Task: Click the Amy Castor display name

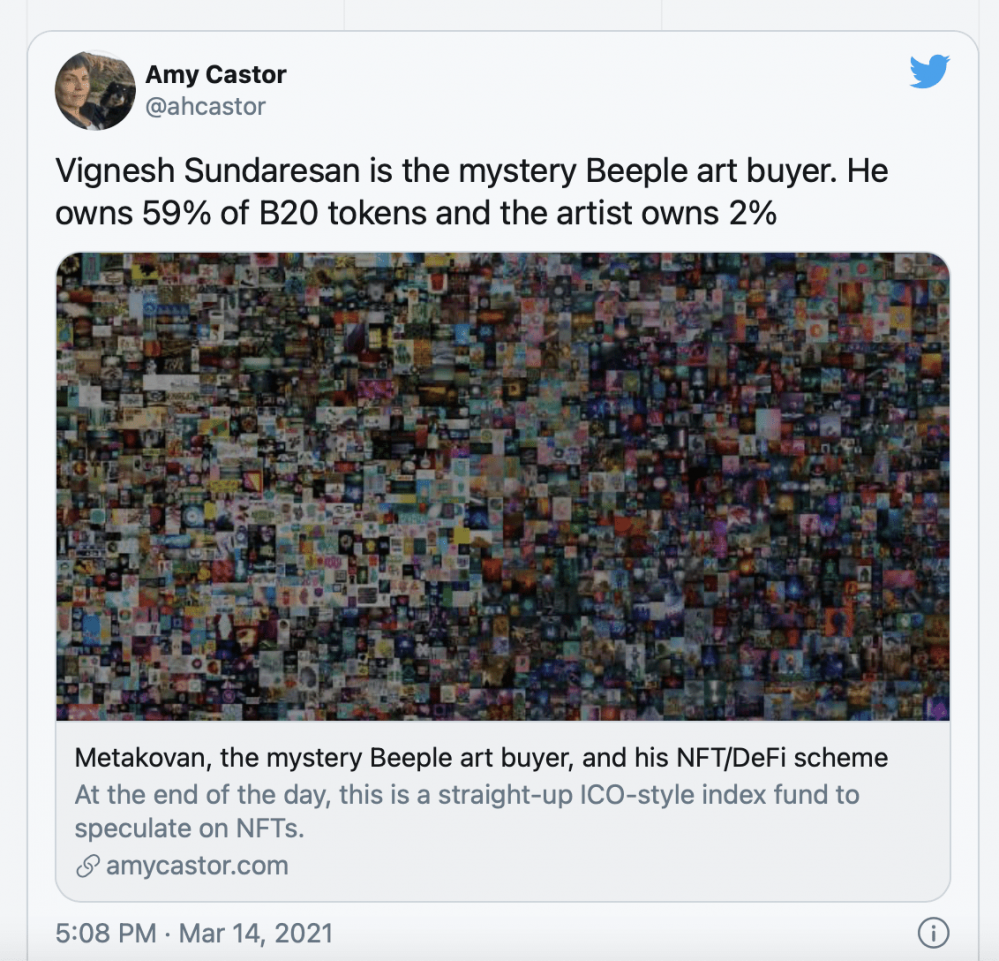Action: pyautogui.click(x=216, y=74)
